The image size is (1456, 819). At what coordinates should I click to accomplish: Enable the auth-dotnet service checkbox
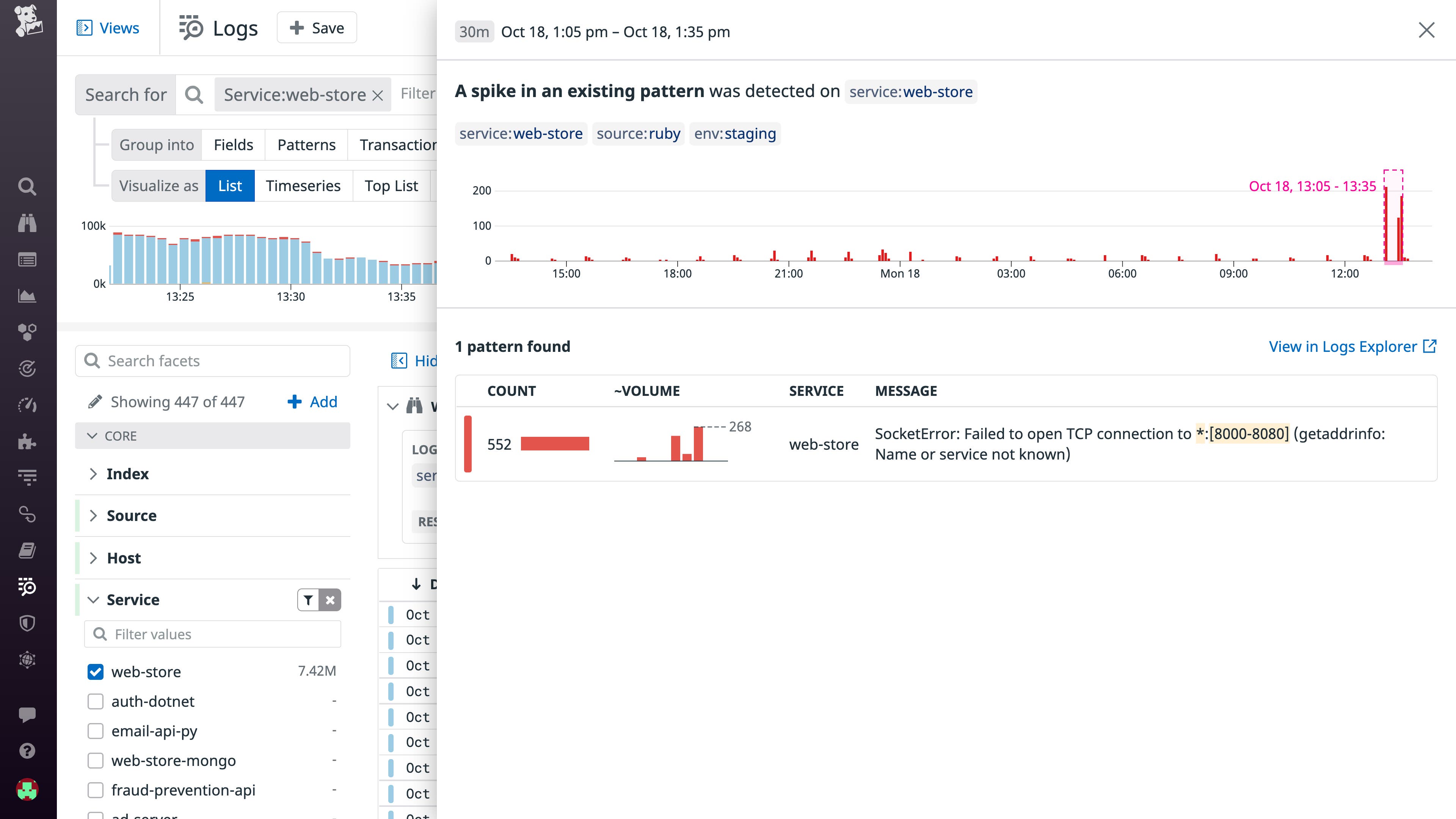click(x=95, y=701)
